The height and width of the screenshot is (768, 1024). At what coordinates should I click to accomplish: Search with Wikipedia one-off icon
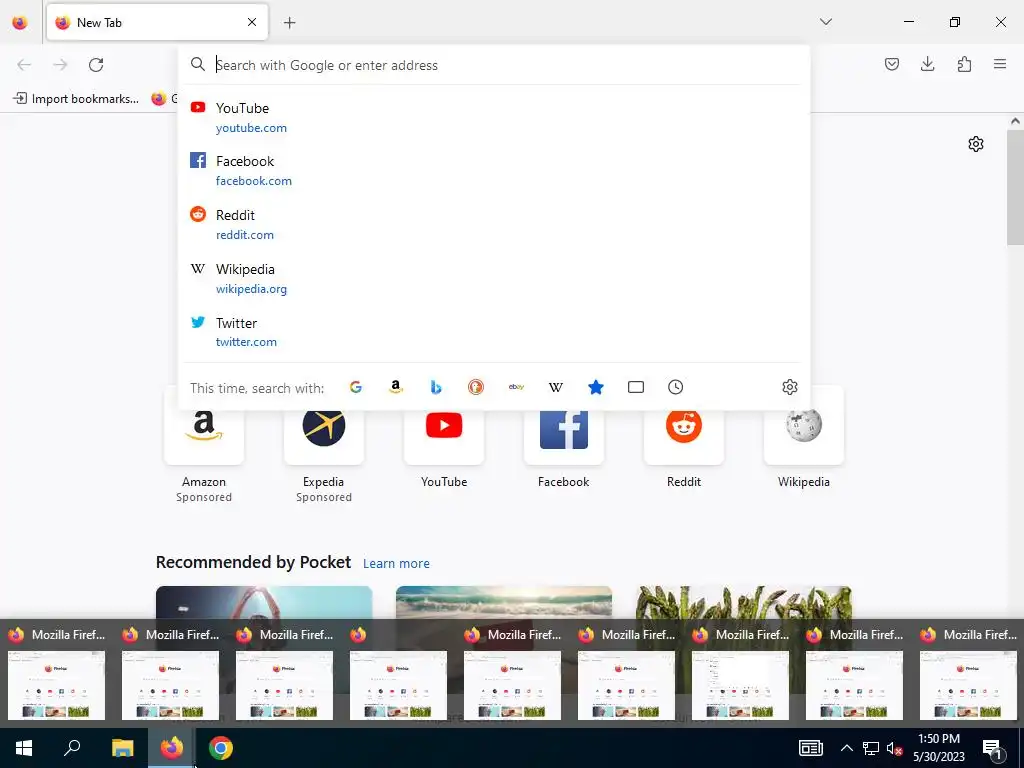tap(556, 387)
